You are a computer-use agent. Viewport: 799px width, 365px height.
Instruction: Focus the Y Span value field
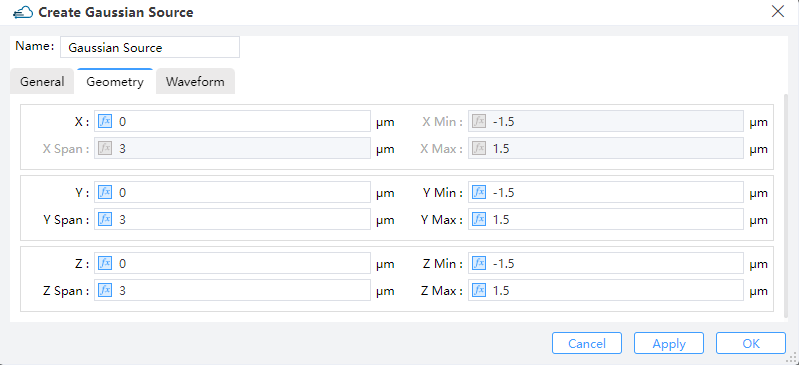pyautogui.click(x=232, y=219)
